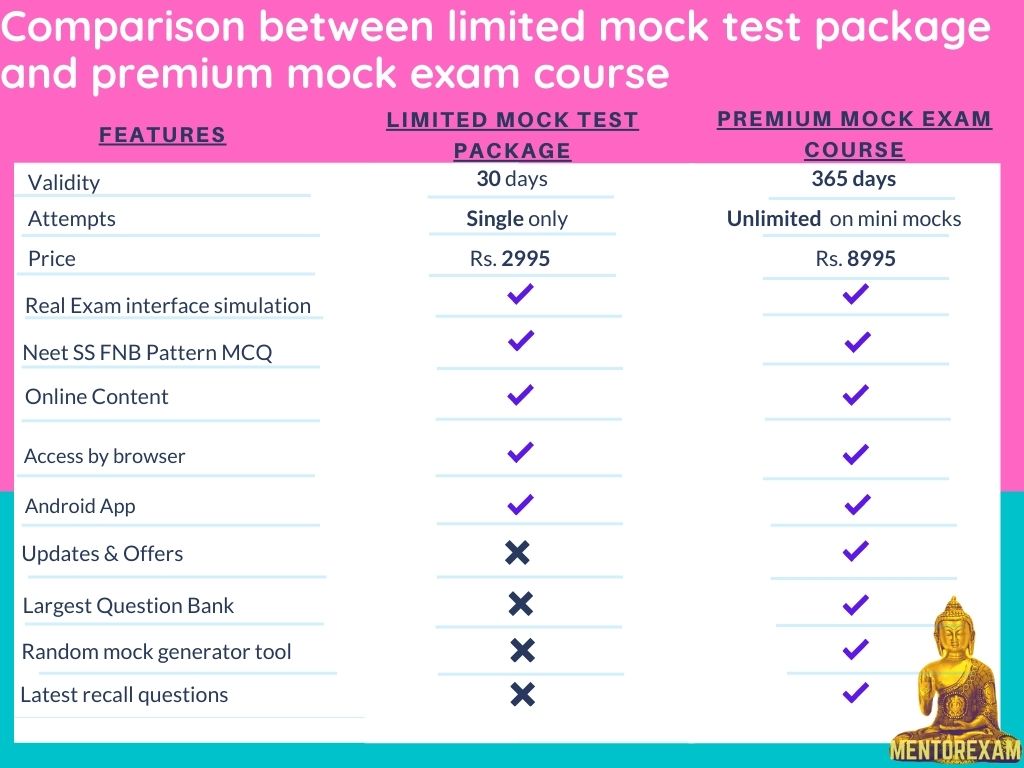Click the Limited package Updates & Offers cross
1024x768 pixels.
pos(517,552)
